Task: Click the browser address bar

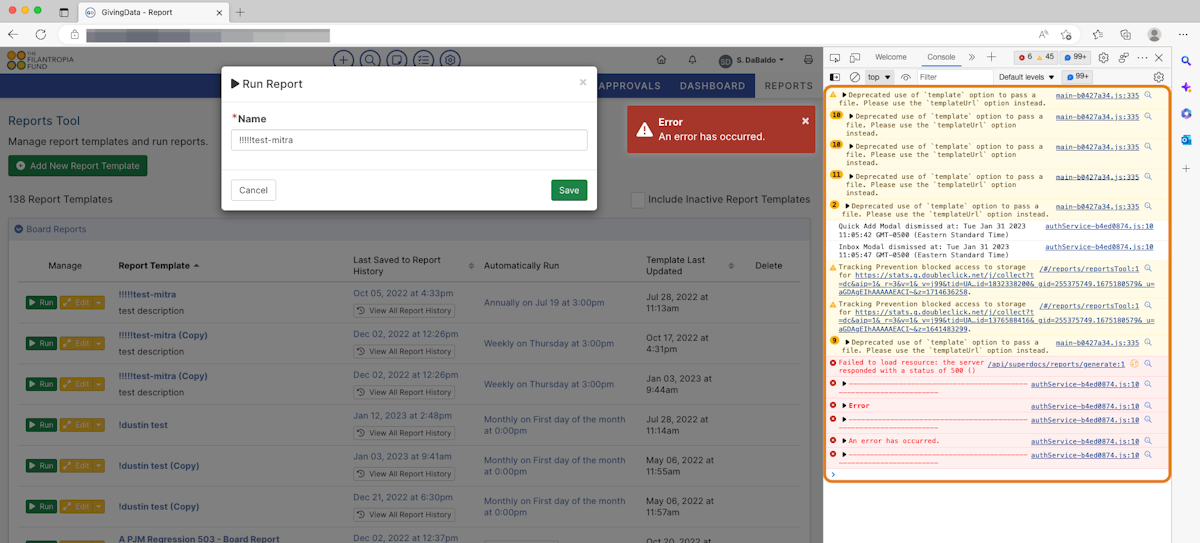Action: (x=555, y=34)
